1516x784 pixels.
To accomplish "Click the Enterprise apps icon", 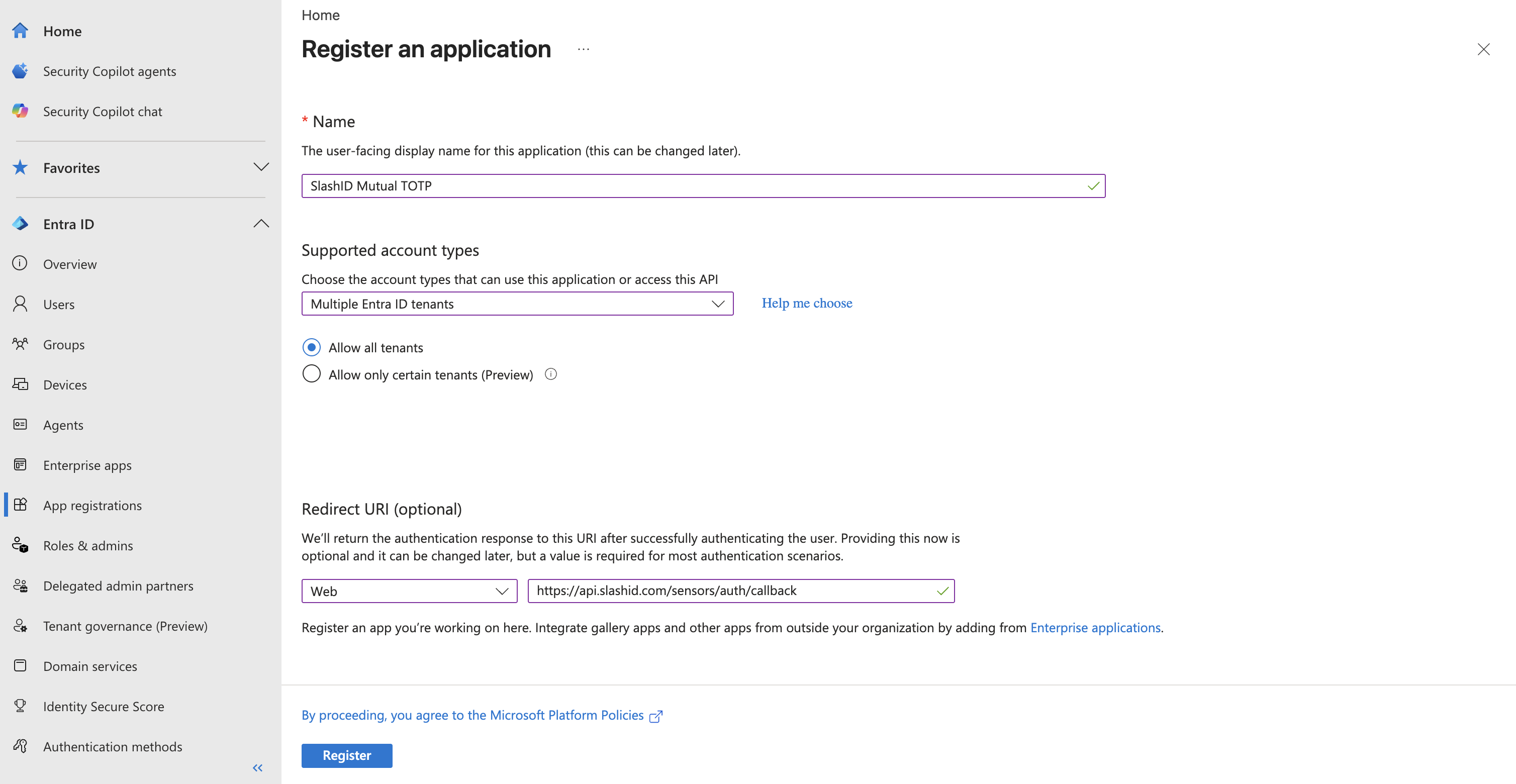I will pyautogui.click(x=20, y=464).
